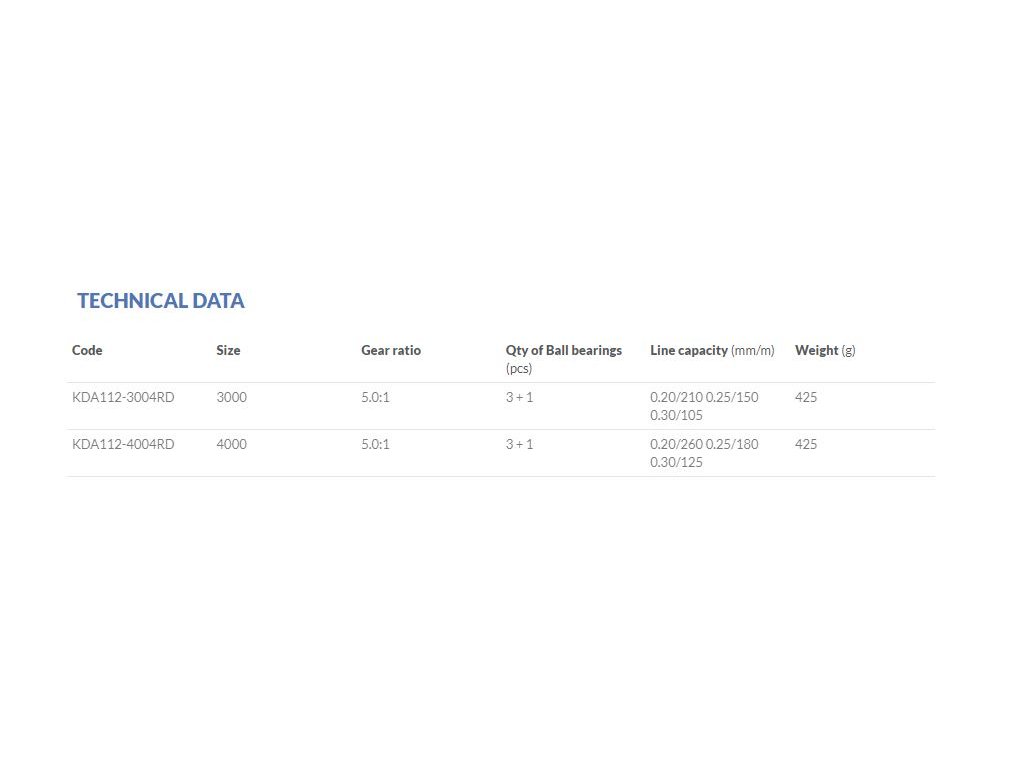Viewport: 1024px width, 768px height.
Task: Click the 425 weight in the 3000 row
Action: (x=806, y=397)
